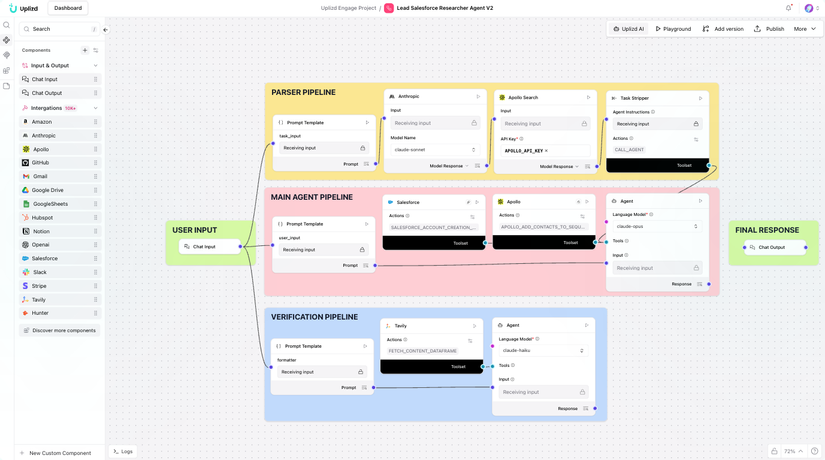This screenshot has height=460, width=825.
Task: Click the canvas lock icon bottom right
Action: pyautogui.click(x=774, y=451)
